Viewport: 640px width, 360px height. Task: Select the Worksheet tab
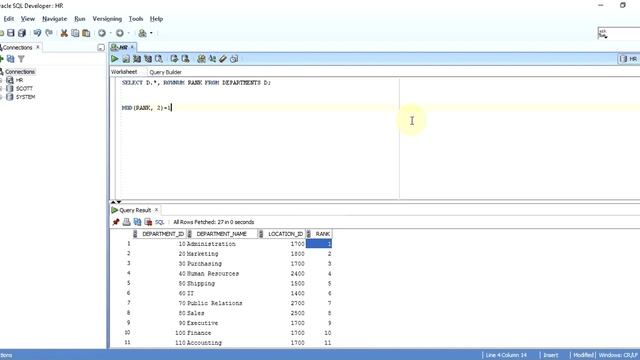(124, 72)
